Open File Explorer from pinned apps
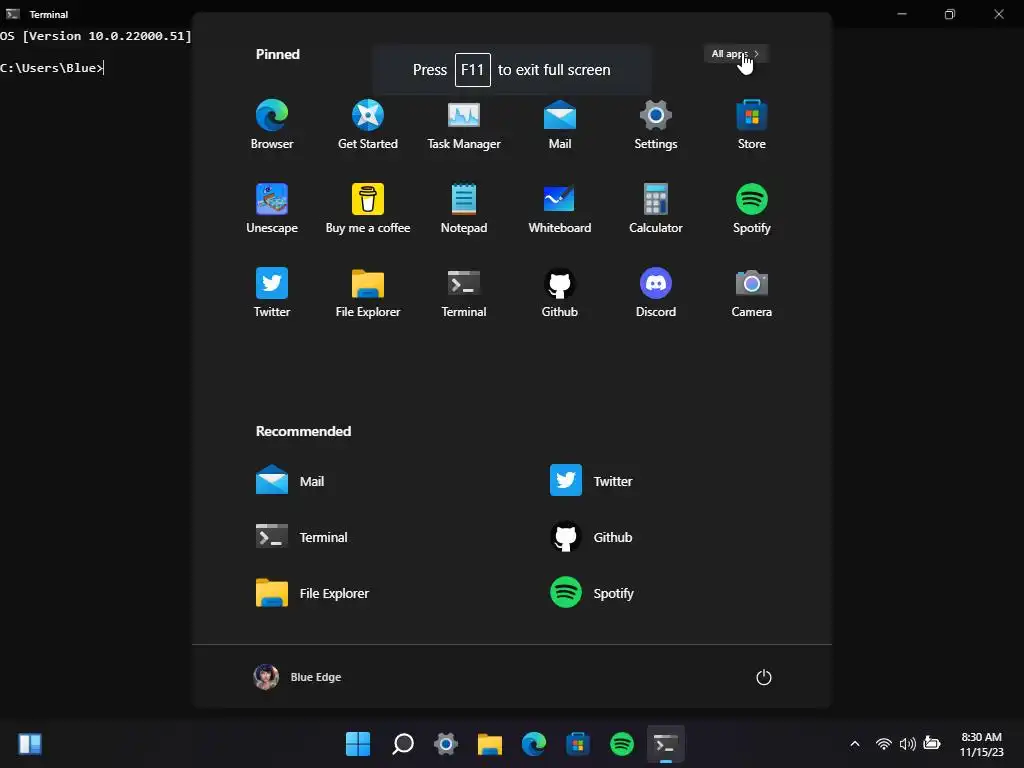1024x768 pixels. pyautogui.click(x=368, y=293)
